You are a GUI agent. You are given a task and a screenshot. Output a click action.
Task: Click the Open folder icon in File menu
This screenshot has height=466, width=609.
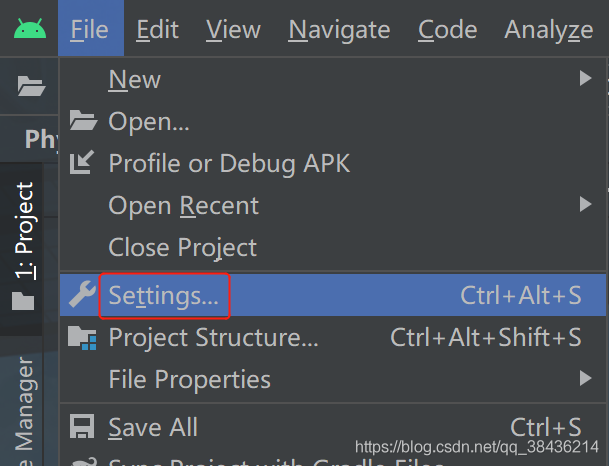coord(83,121)
